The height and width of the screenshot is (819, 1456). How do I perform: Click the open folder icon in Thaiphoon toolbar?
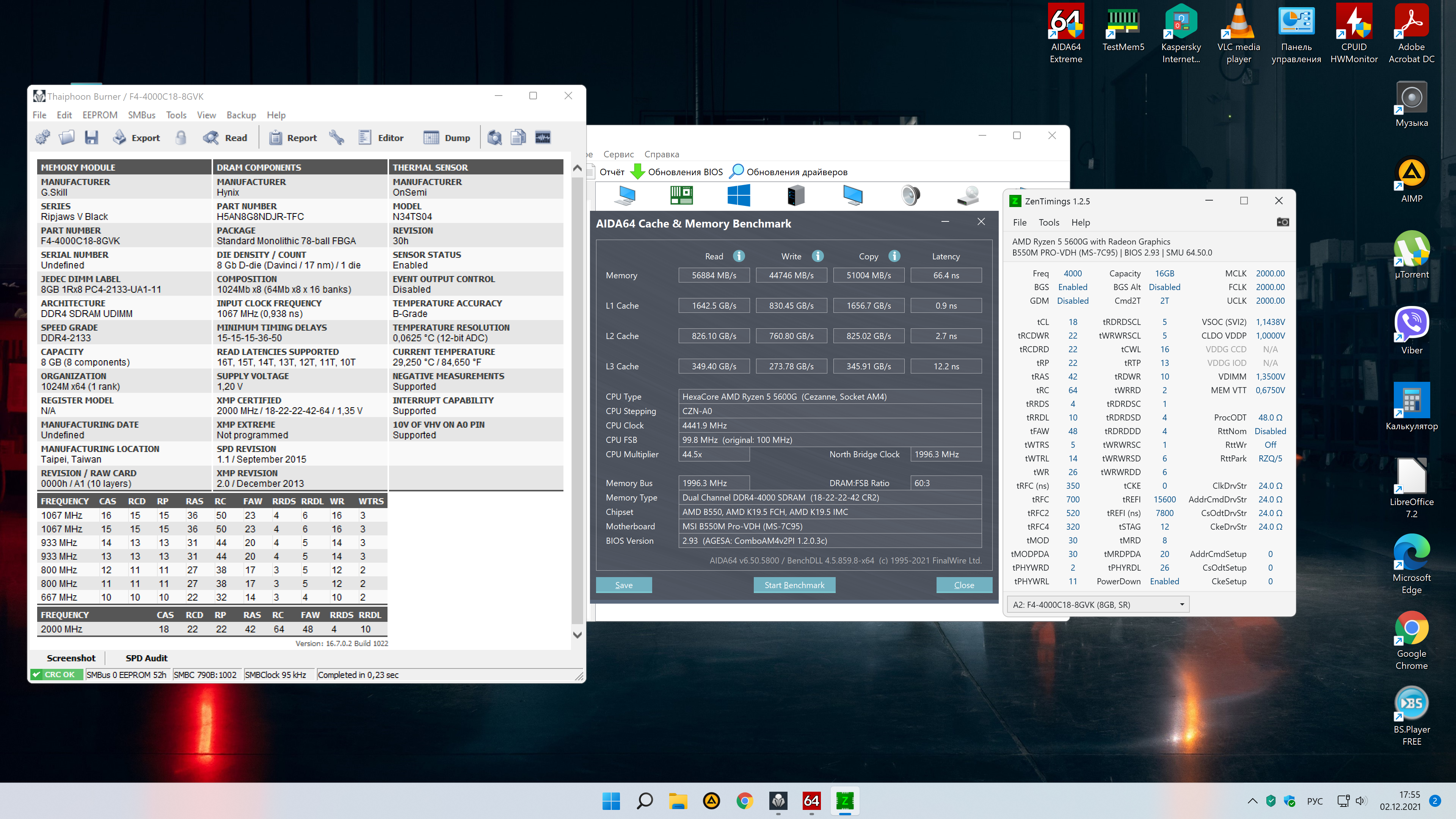[67, 137]
